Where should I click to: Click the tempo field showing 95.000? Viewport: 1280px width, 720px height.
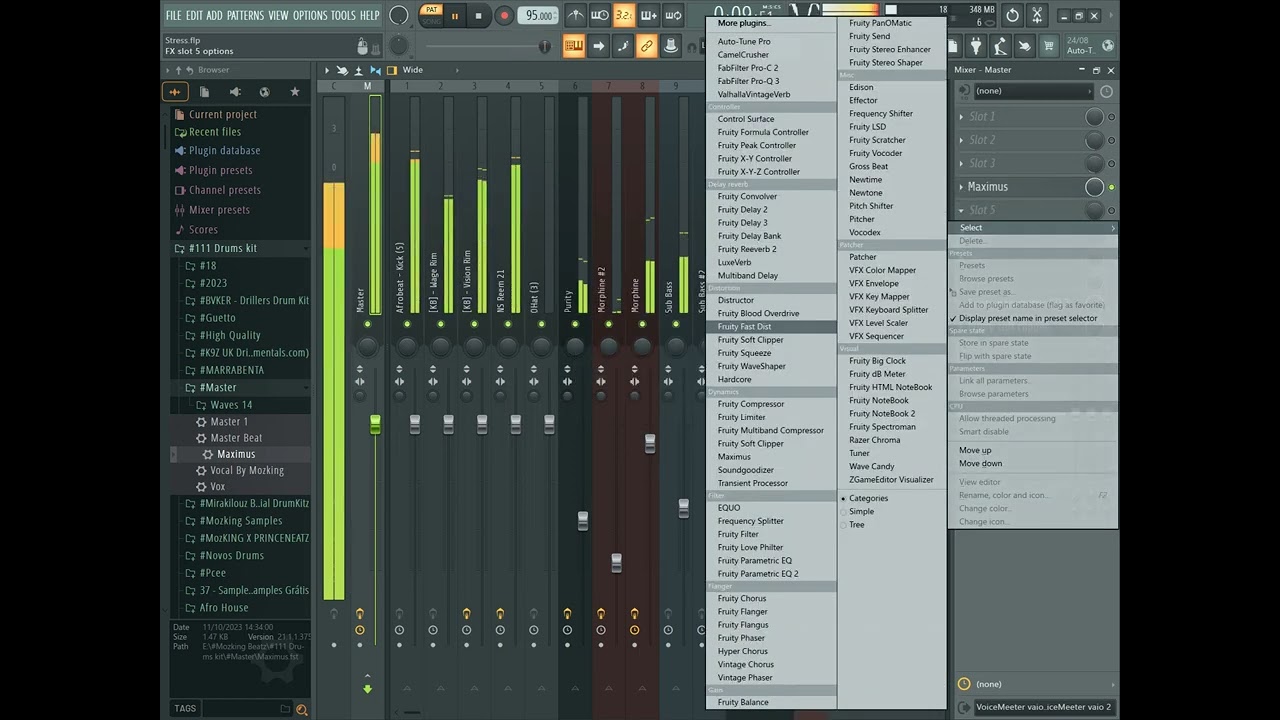pos(538,16)
